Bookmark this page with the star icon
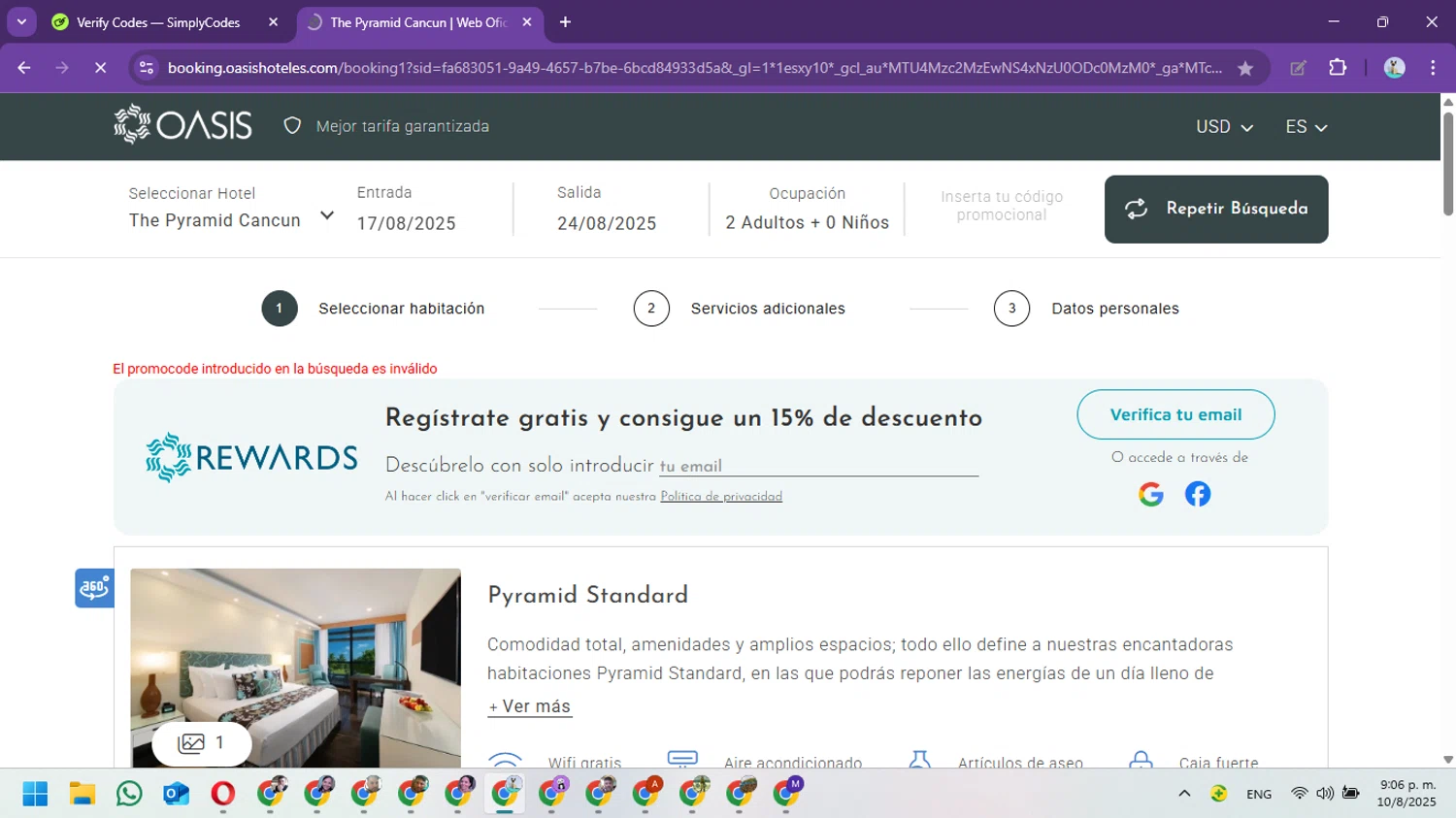 click(1245, 68)
